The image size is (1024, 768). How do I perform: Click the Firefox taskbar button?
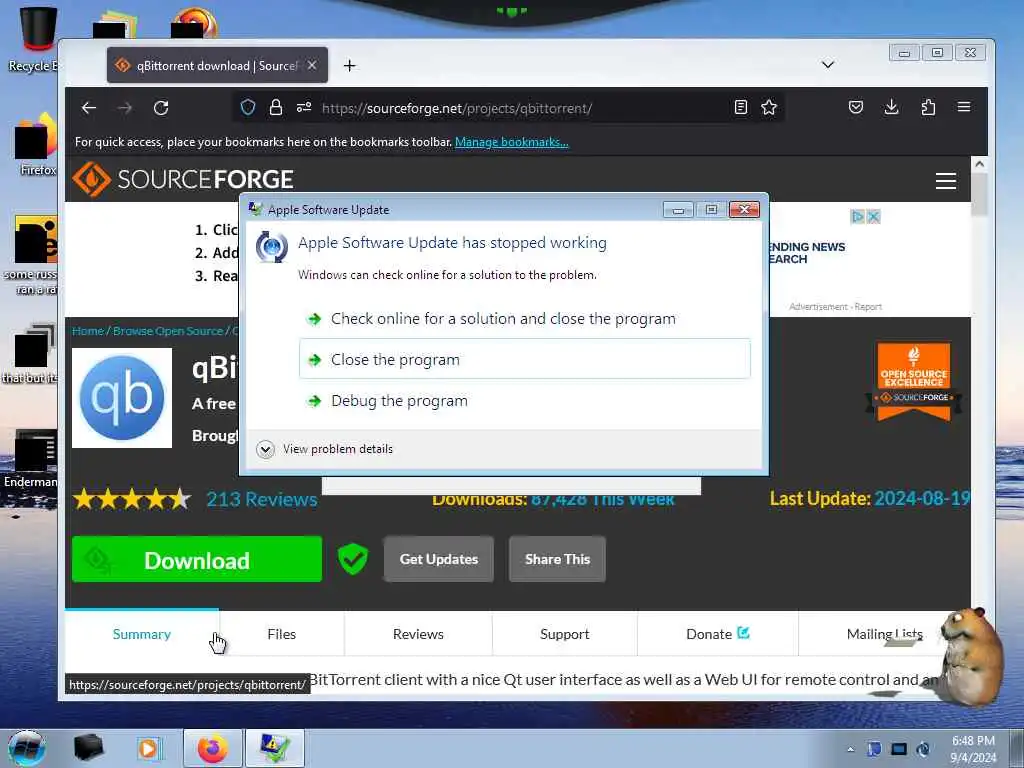(x=212, y=748)
